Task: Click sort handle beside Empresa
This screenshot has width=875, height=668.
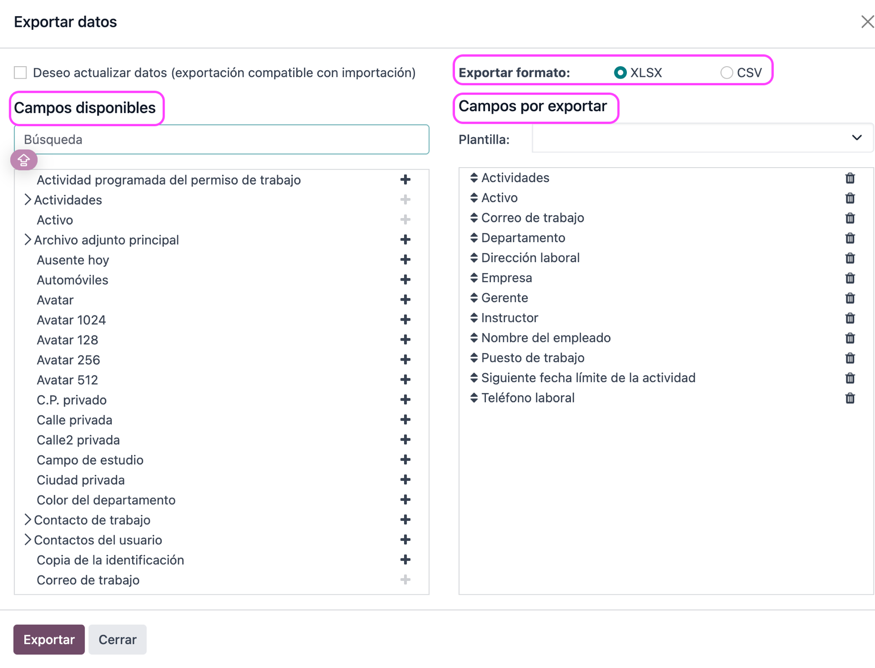Action: tap(474, 278)
